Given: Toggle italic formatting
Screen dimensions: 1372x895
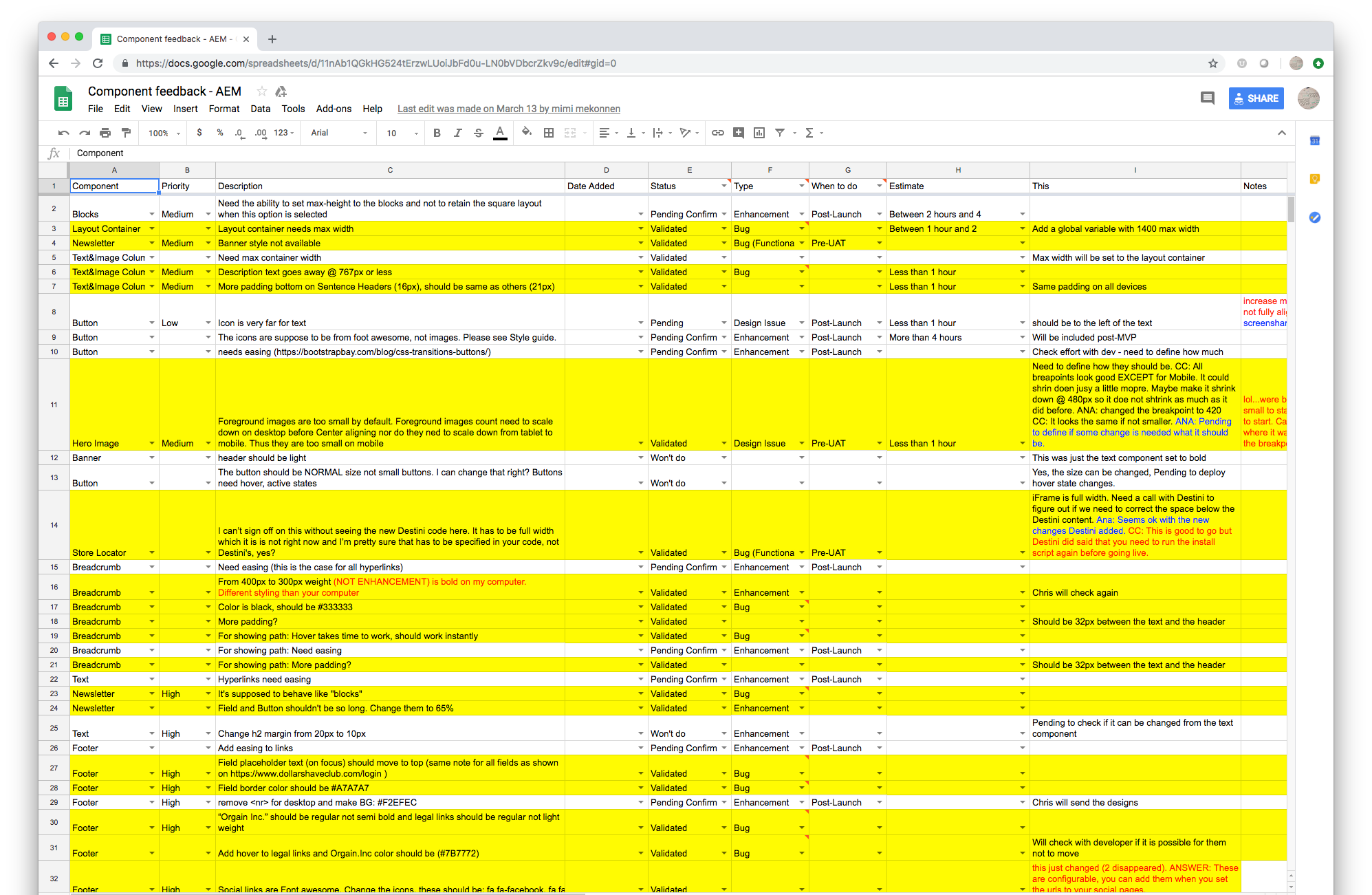Looking at the screenshot, I should point(457,133).
